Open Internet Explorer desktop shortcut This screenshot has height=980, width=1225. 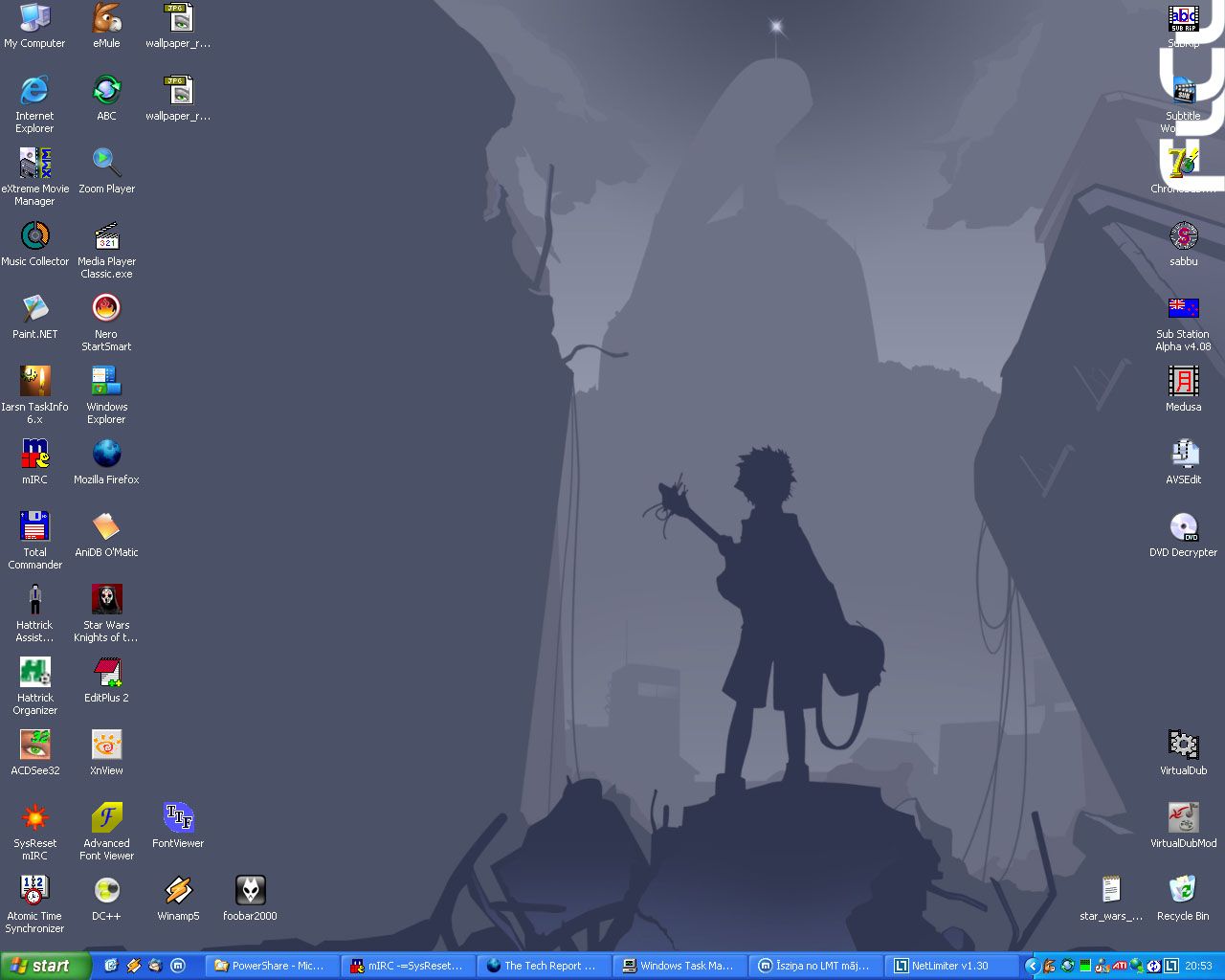coord(34,105)
